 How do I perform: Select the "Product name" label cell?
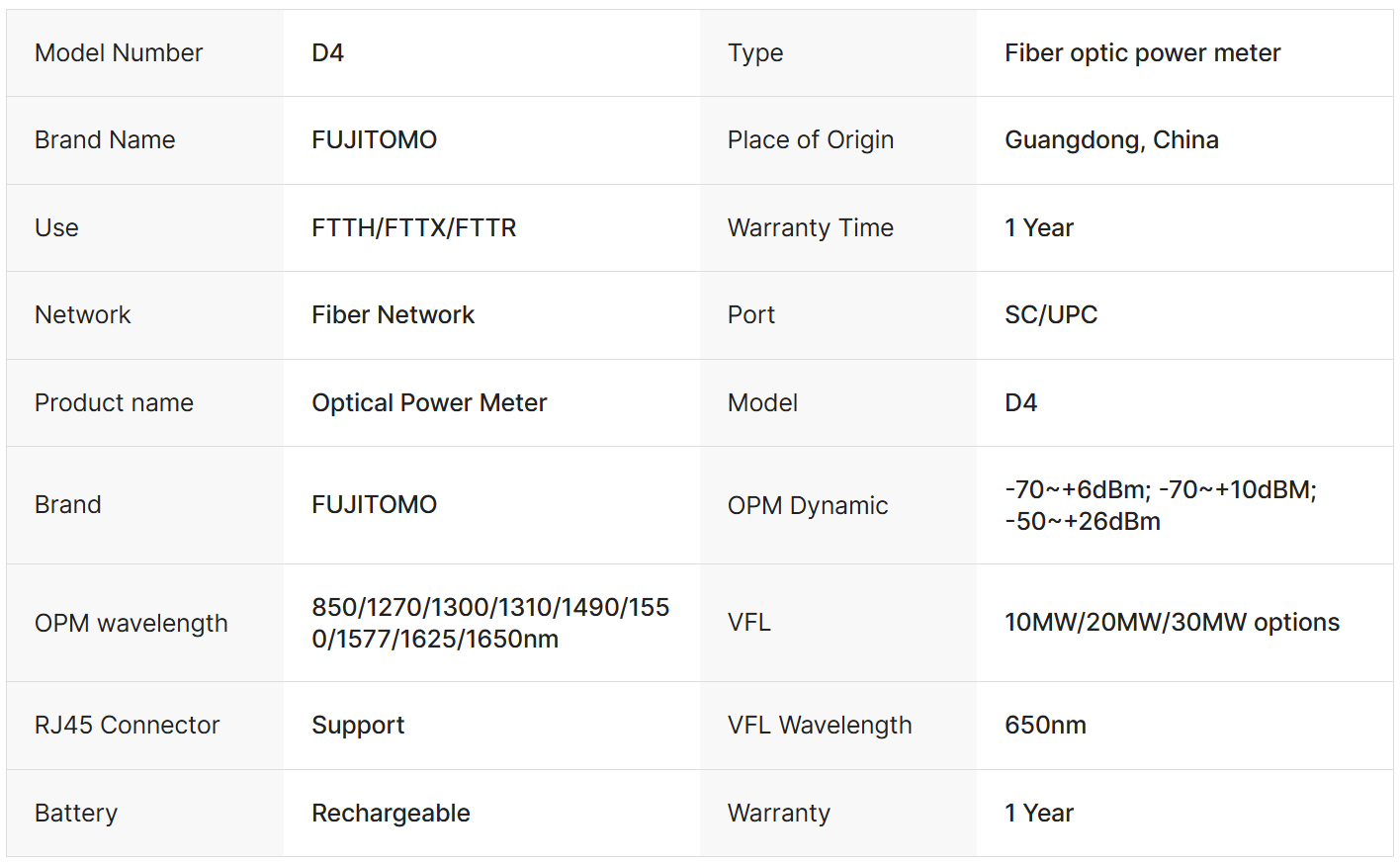click(x=114, y=403)
